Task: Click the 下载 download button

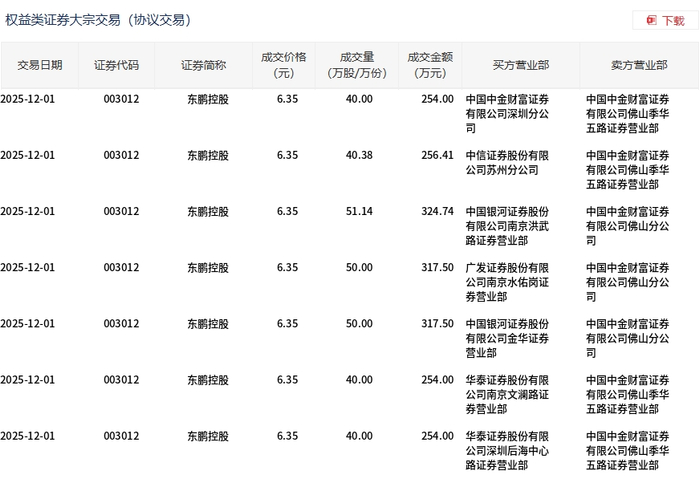Action: 665,21
